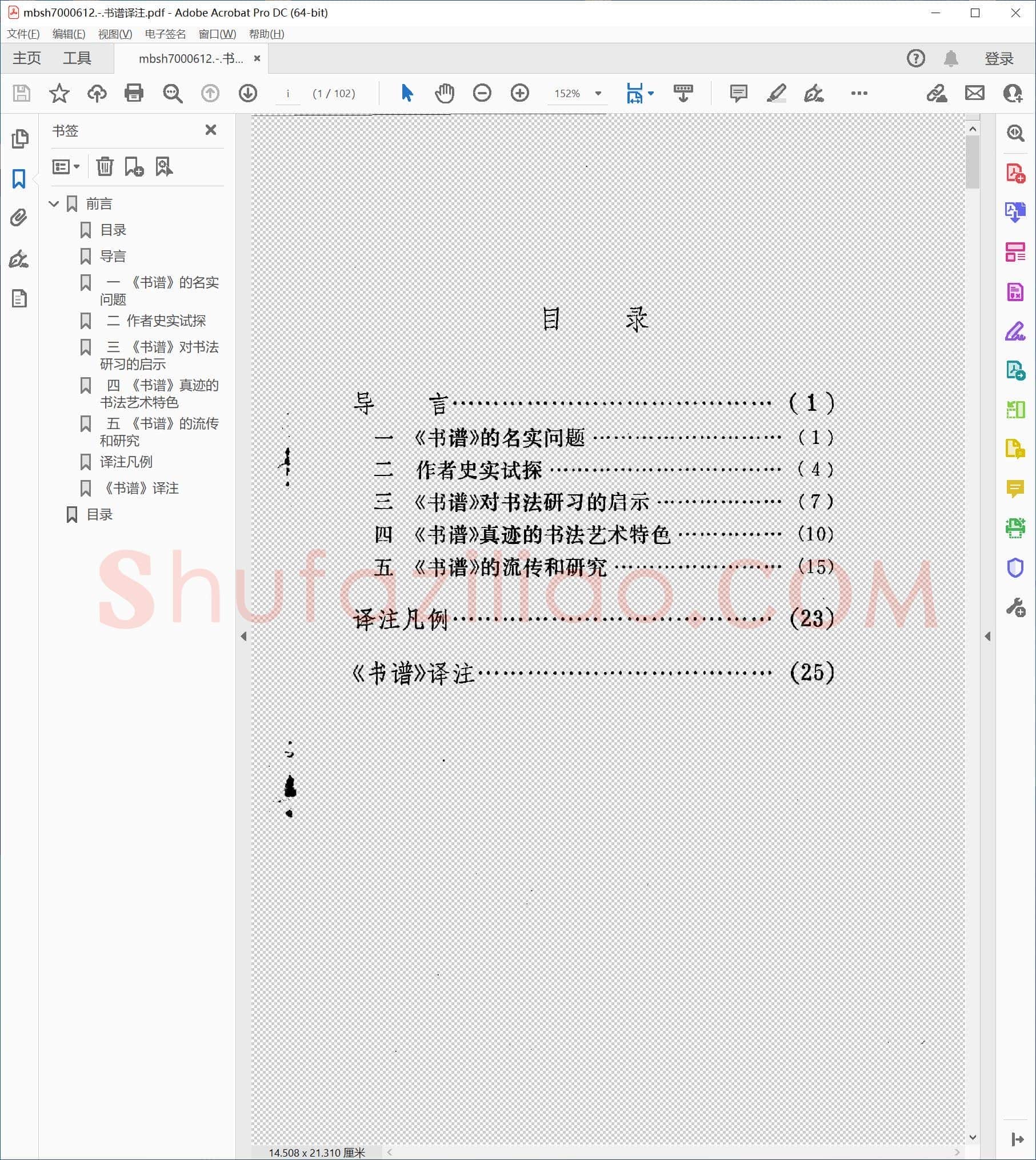Toggle the page thumbnails panel
This screenshot has width=1036, height=1160.
19,139
